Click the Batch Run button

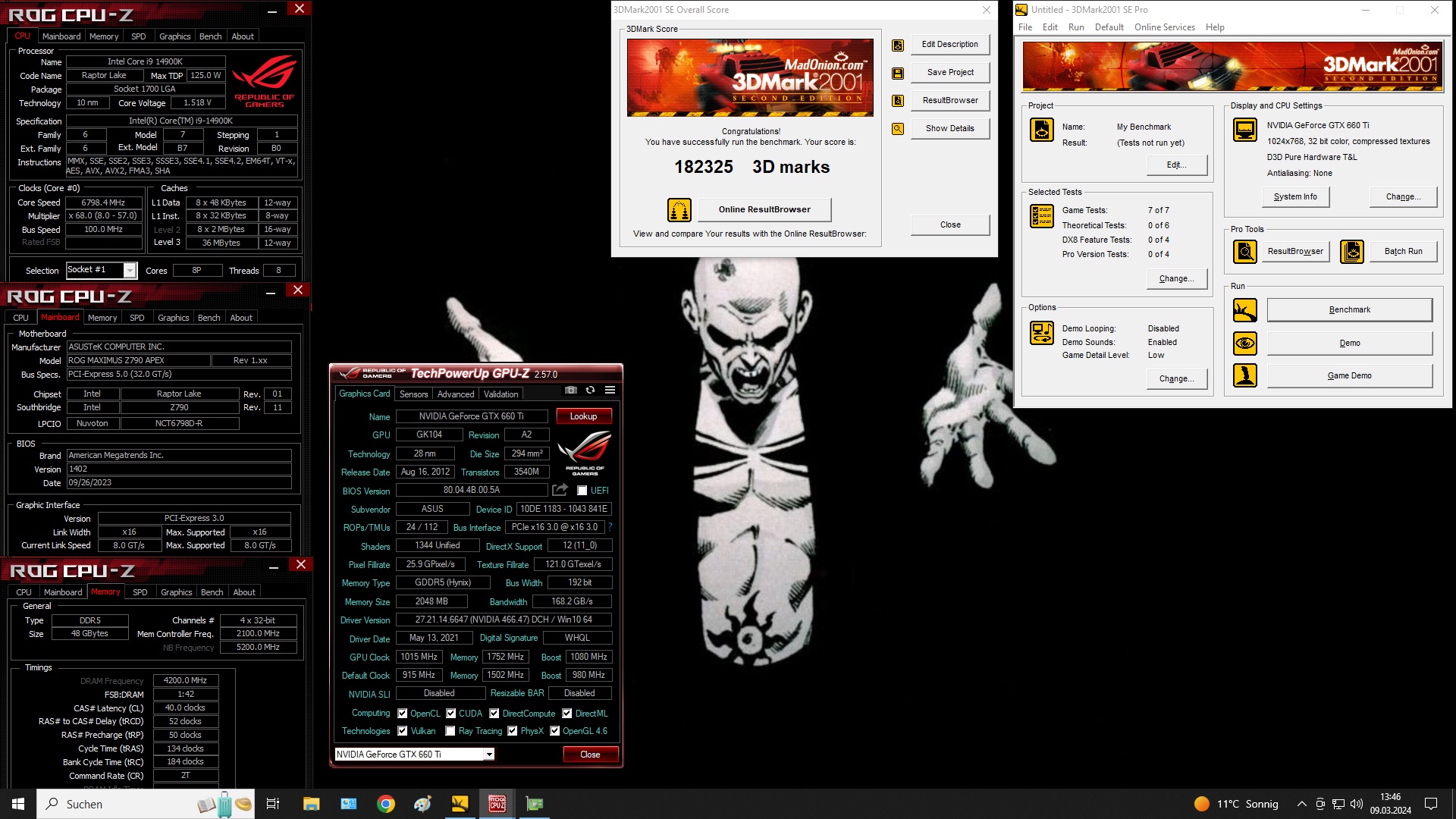1403,251
